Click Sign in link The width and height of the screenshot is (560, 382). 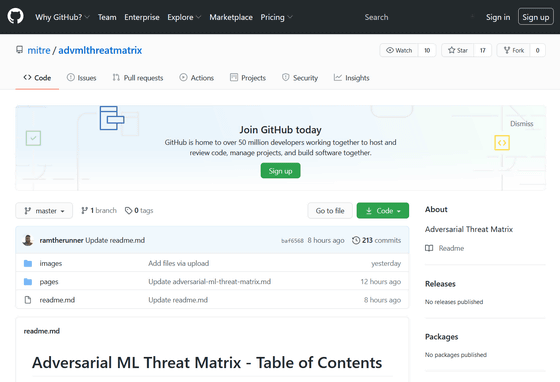point(498,17)
